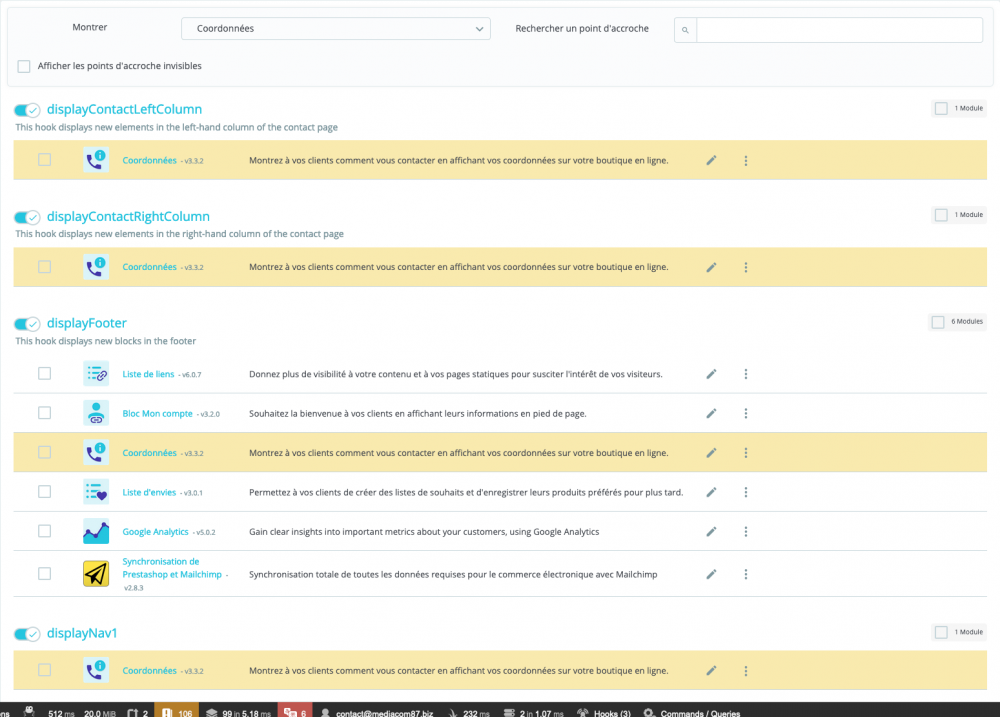Edit Coordonnées in displayFooter with pencil icon

tap(711, 453)
